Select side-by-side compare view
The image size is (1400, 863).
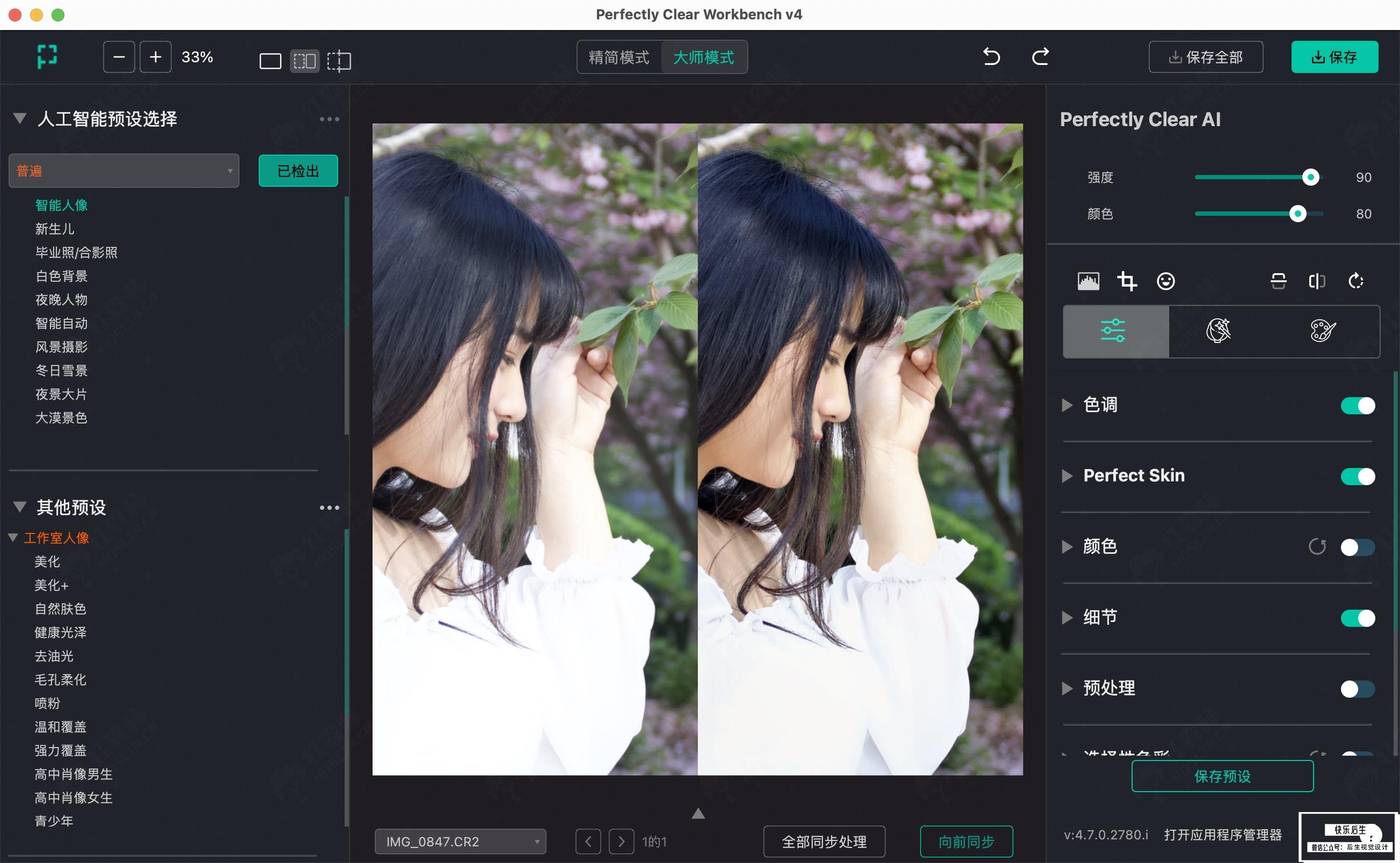305,61
